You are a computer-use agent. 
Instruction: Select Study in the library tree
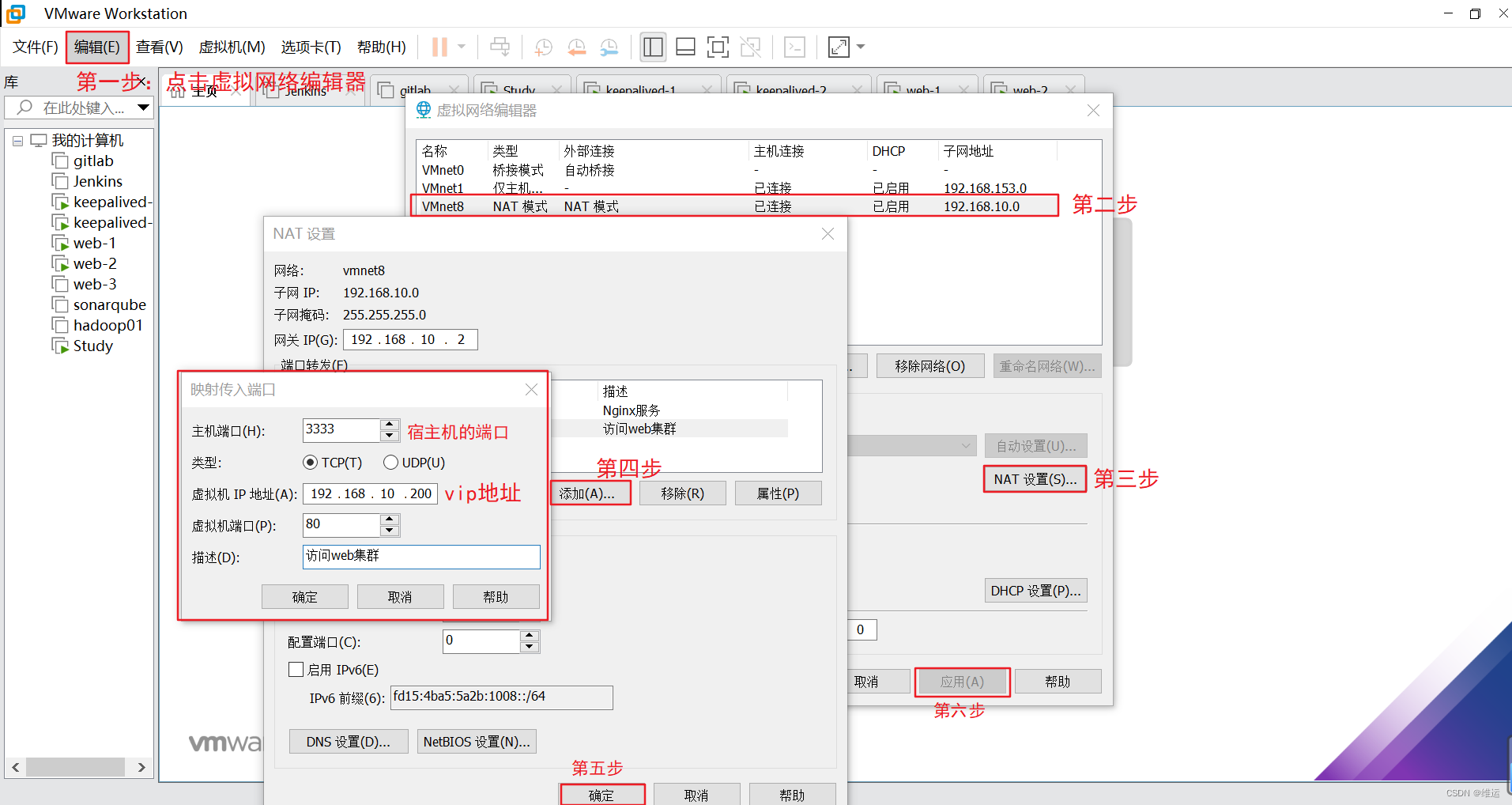click(x=93, y=346)
